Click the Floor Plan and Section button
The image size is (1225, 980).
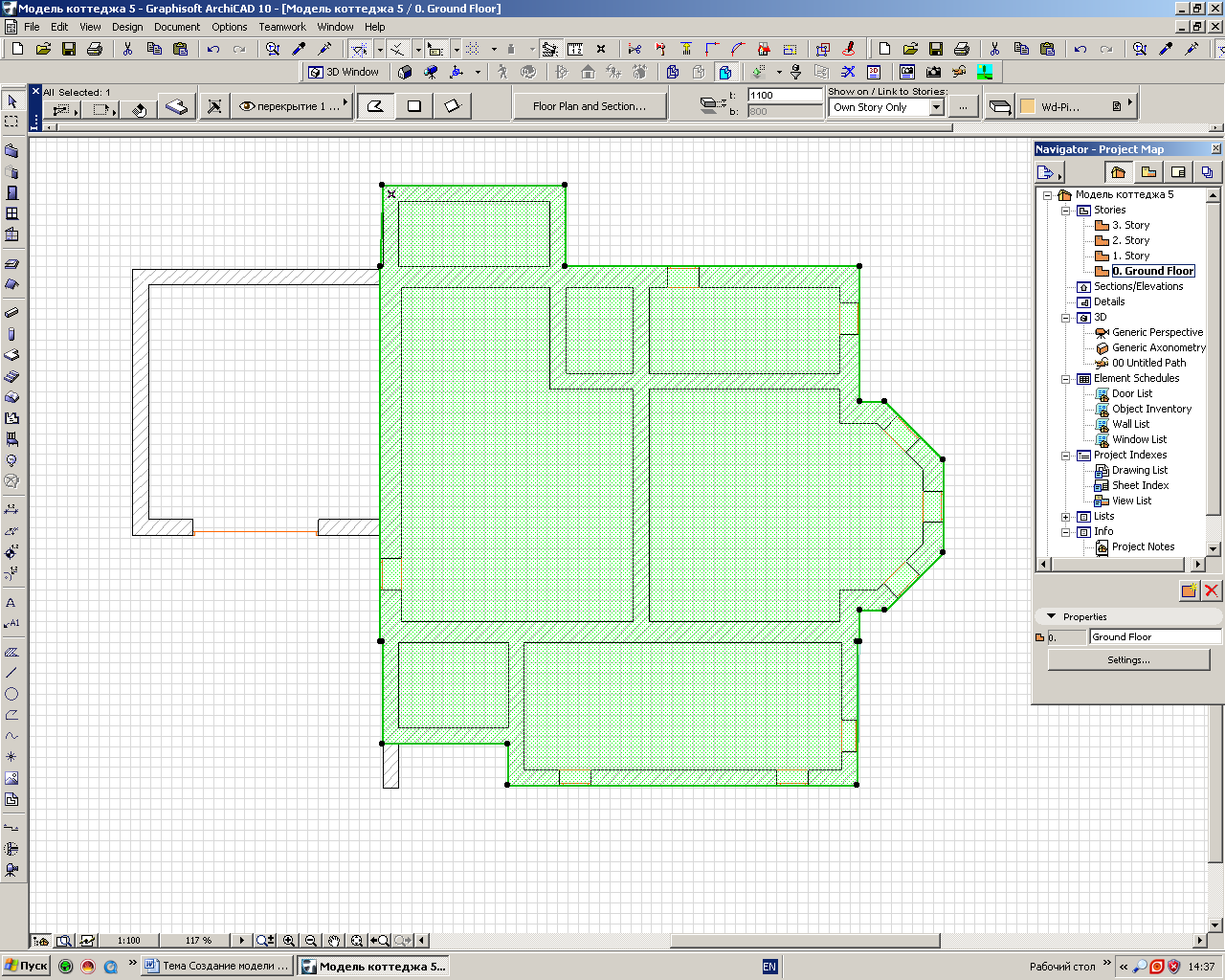(590, 106)
